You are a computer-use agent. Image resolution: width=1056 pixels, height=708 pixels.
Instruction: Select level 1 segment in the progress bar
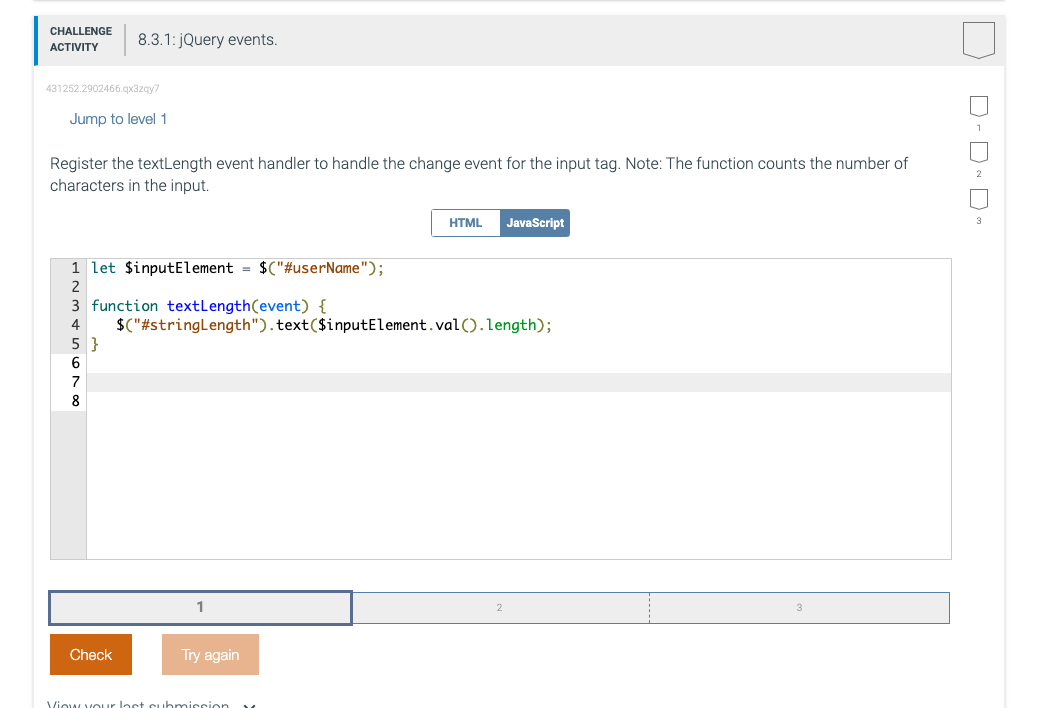click(x=199, y=607)
